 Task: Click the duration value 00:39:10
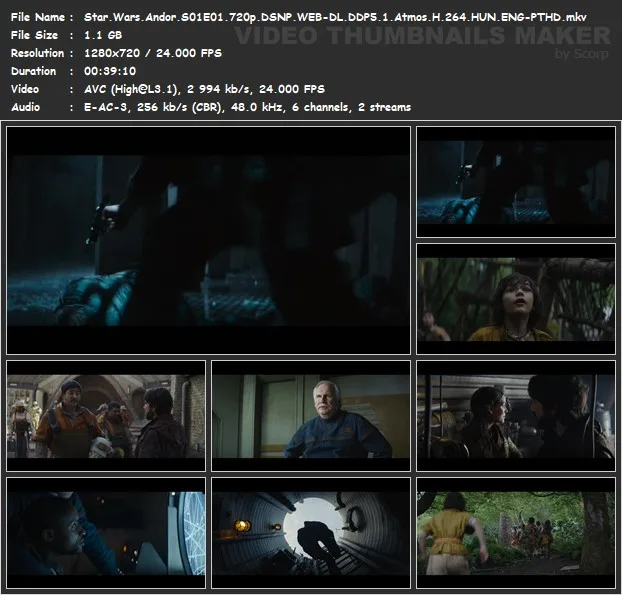[x=110, y=71]
